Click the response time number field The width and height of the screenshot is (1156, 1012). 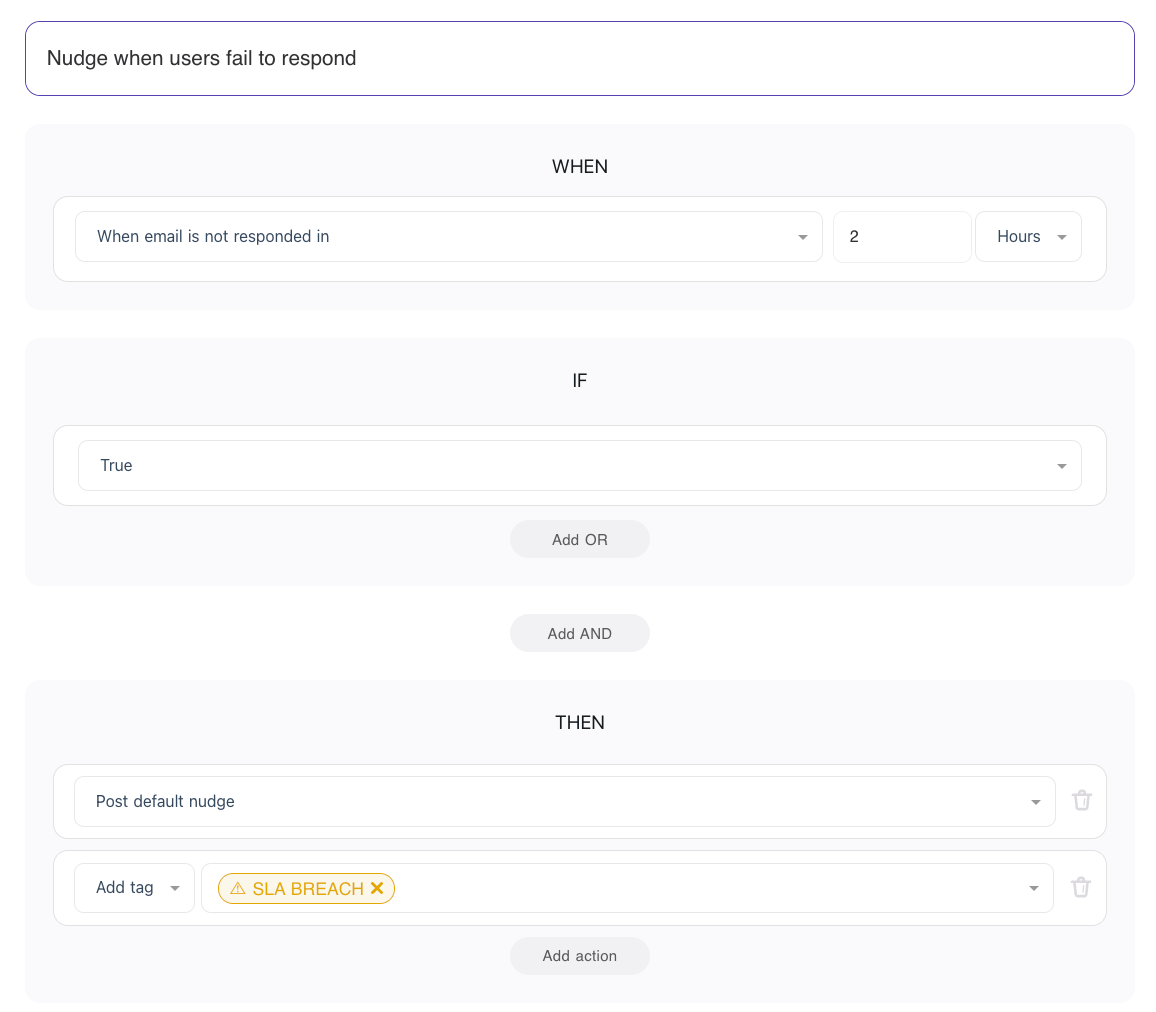click(x=901, y=237)
